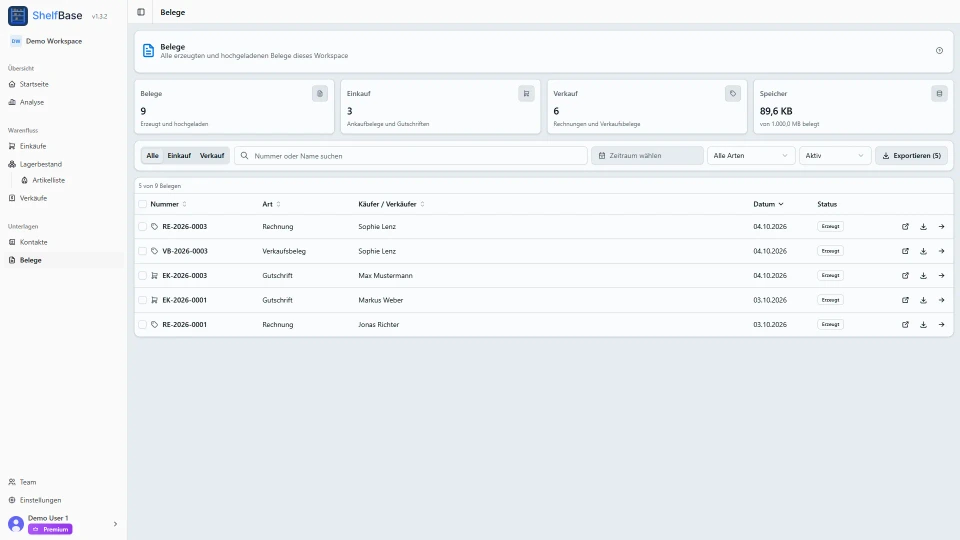Select the Verkauf filter tab

tap(212, 156)
